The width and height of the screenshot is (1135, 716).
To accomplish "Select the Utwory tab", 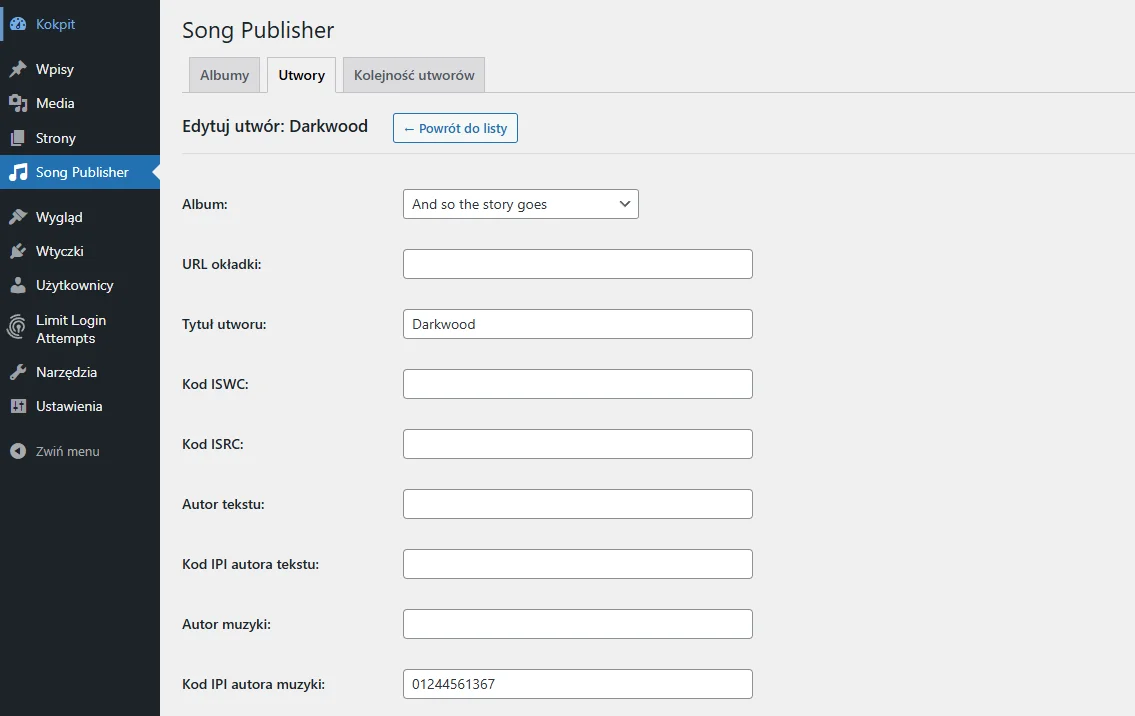I will click(x=301, y=76).
